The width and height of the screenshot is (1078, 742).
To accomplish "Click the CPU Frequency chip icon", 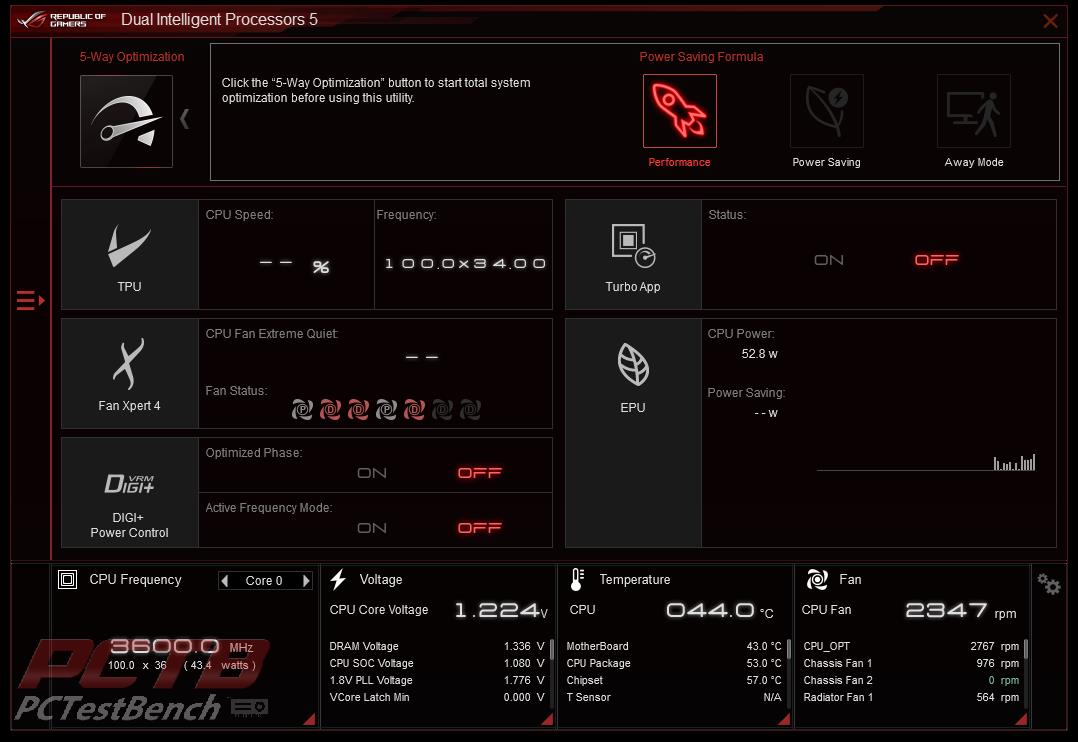I will point(67,580).
